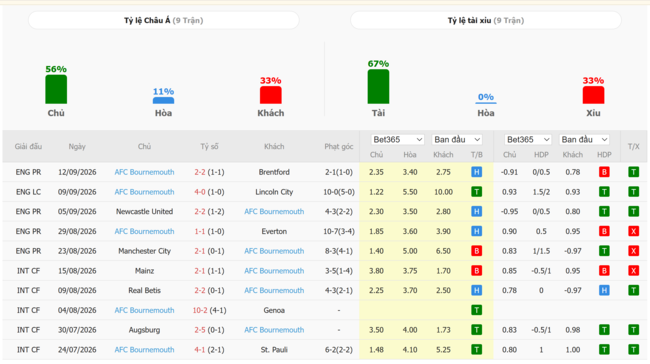Open AFC Bournemouth link in Augsburg row
Screen dimensions: 650x364
(274, 330)
